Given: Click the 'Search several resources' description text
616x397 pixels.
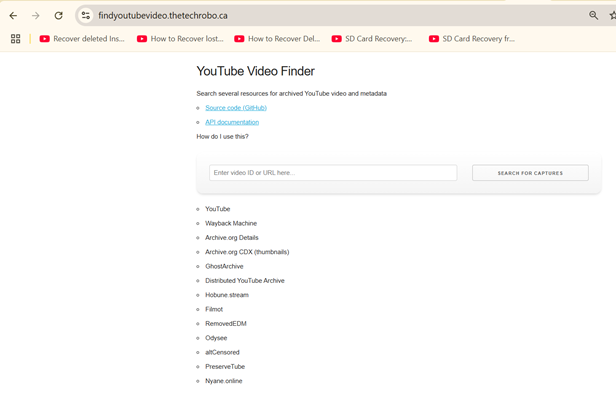Looking at the screenshot, I should tap(291, 93).
